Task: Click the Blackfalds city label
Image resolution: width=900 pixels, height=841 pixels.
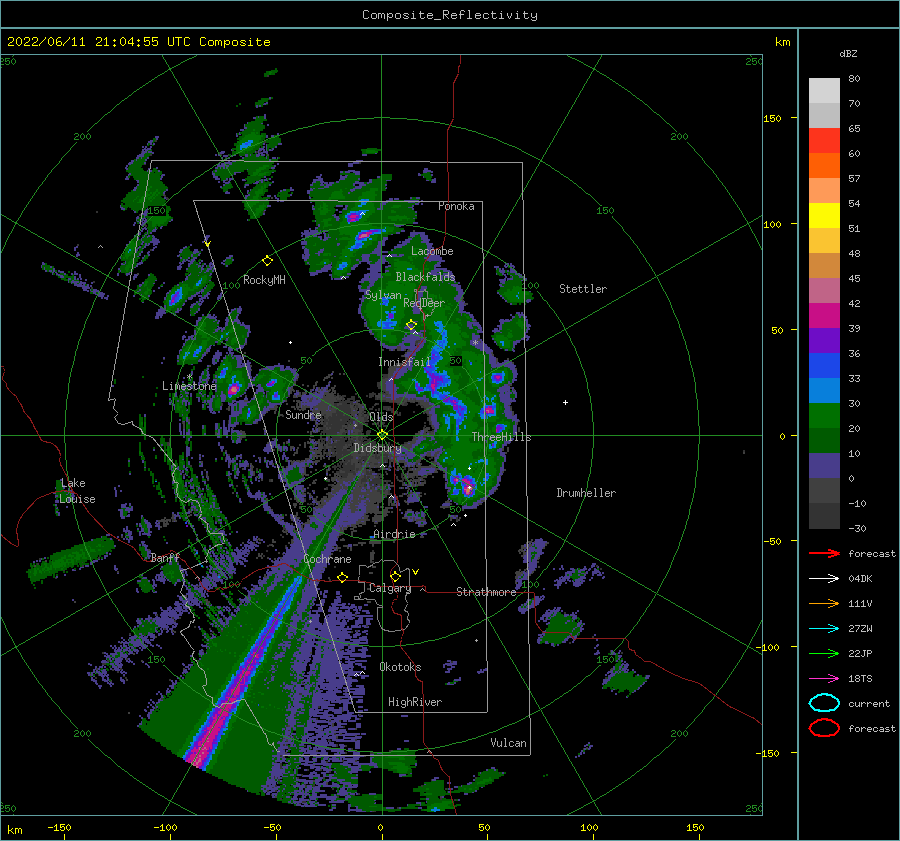Action: click(x=425, y=277)
